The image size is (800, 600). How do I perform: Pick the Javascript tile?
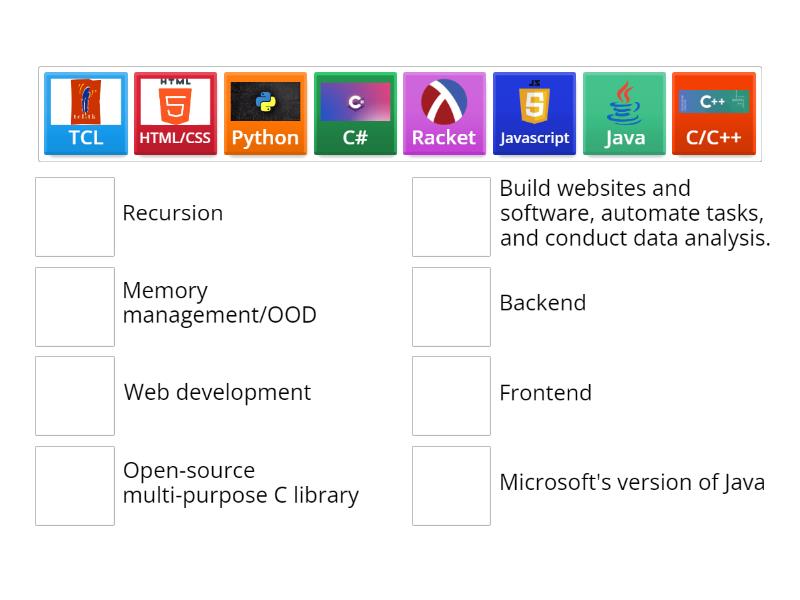[x=534, y=113]
